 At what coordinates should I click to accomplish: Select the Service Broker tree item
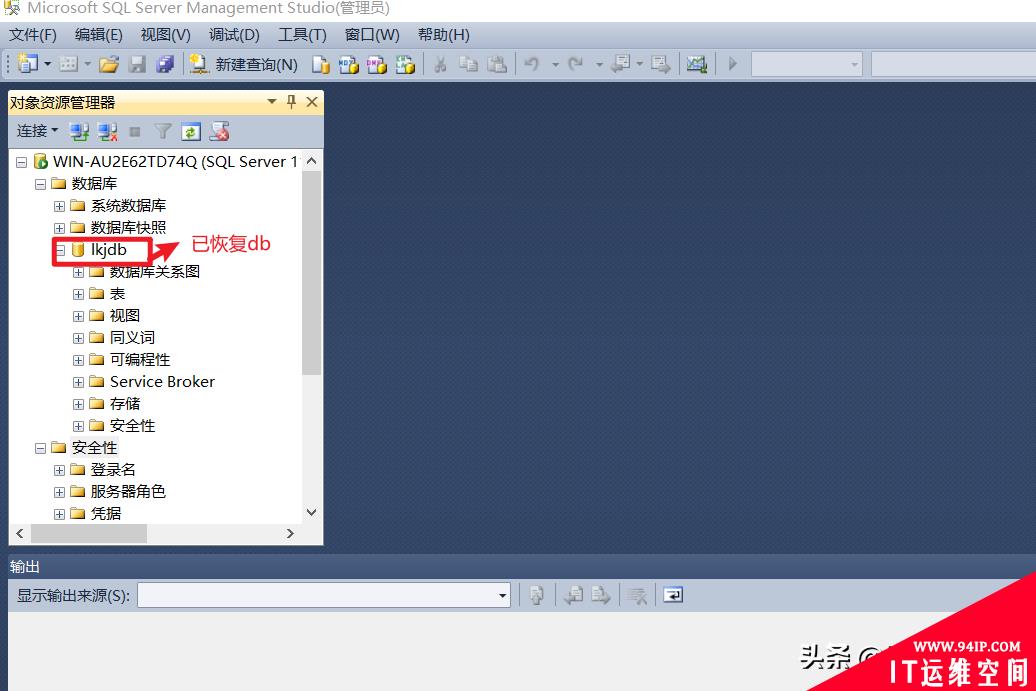[162, 382]
